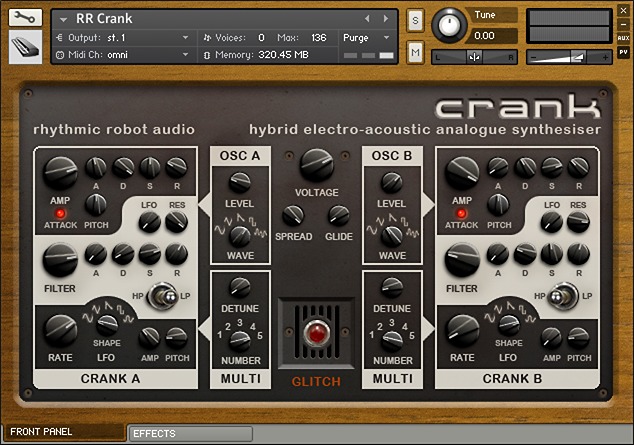Click OSC B multi NUMBER knob

click(391, 341)
